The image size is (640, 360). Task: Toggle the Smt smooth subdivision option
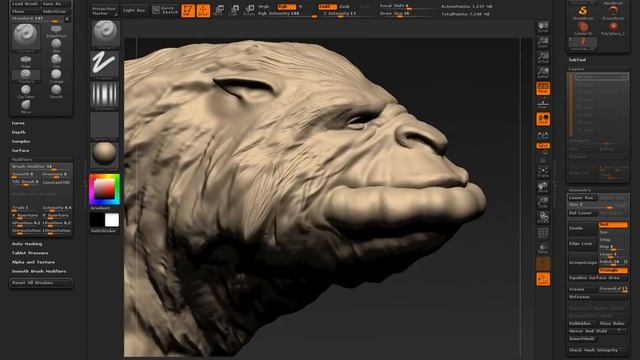point(613,225)
